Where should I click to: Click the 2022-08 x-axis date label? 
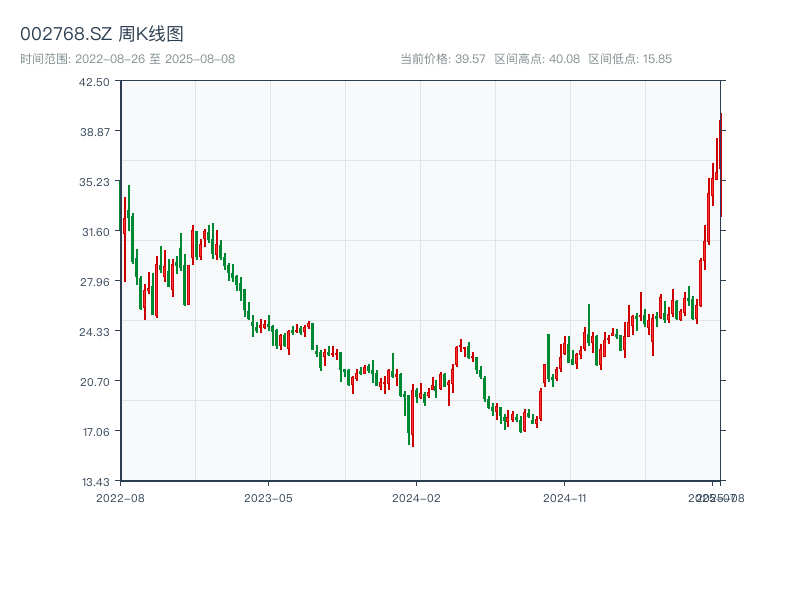pyautogui.click(x=120, y=497)
